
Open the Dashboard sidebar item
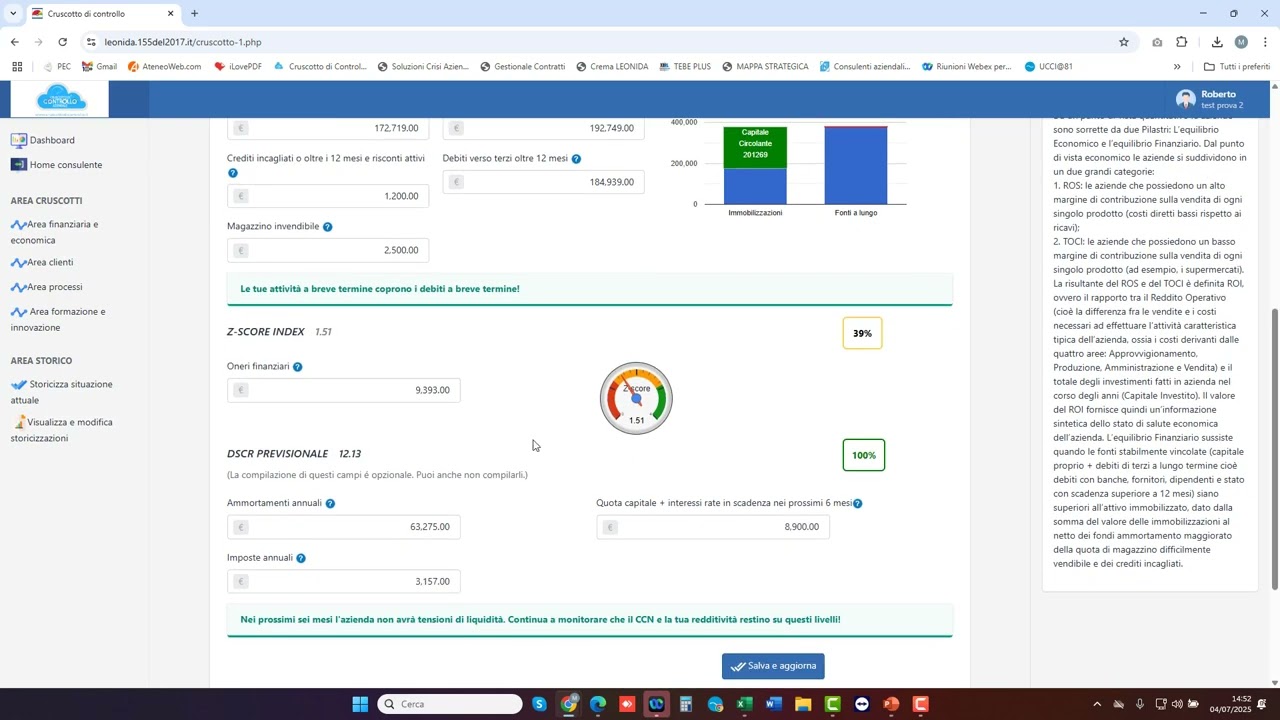pyautogui.click(x=52, y=140)
